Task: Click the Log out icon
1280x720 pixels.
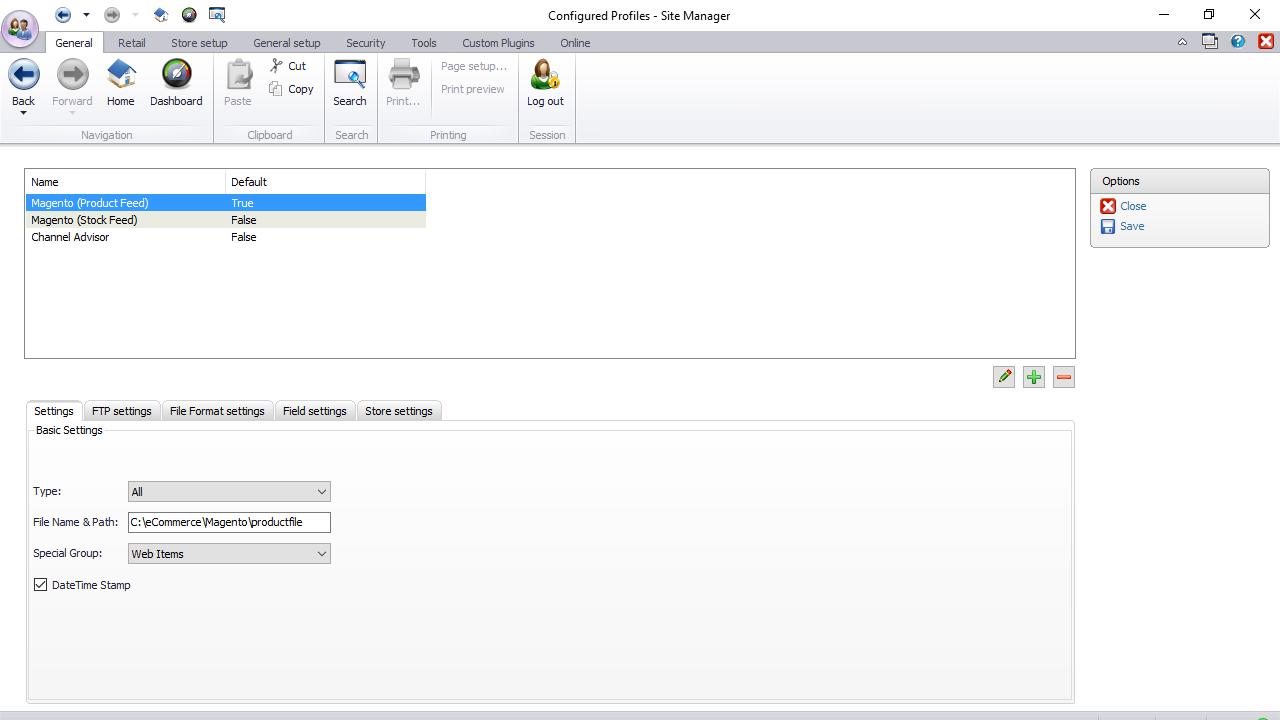Action: [545, 76]
